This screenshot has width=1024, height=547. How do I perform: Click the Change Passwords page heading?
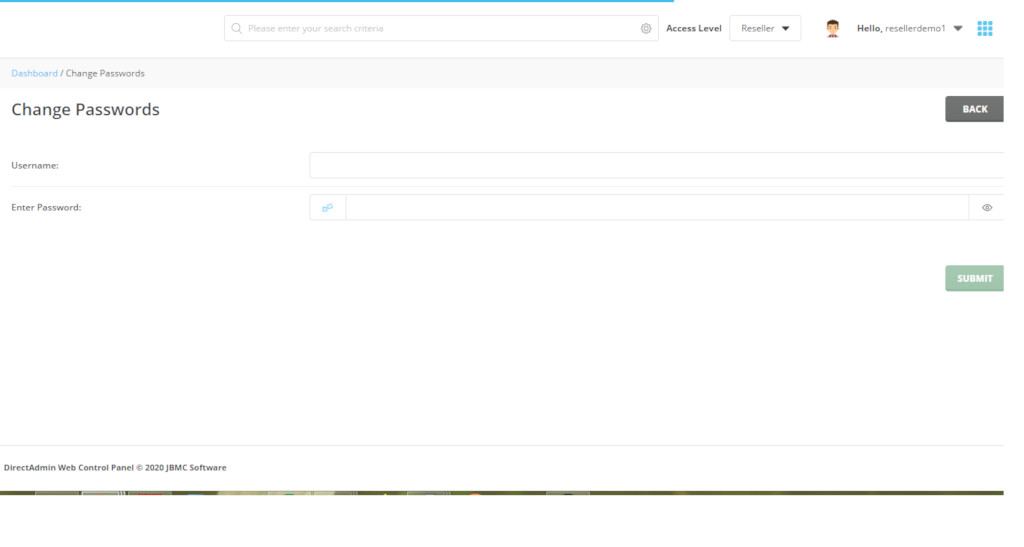click(86, 109)
